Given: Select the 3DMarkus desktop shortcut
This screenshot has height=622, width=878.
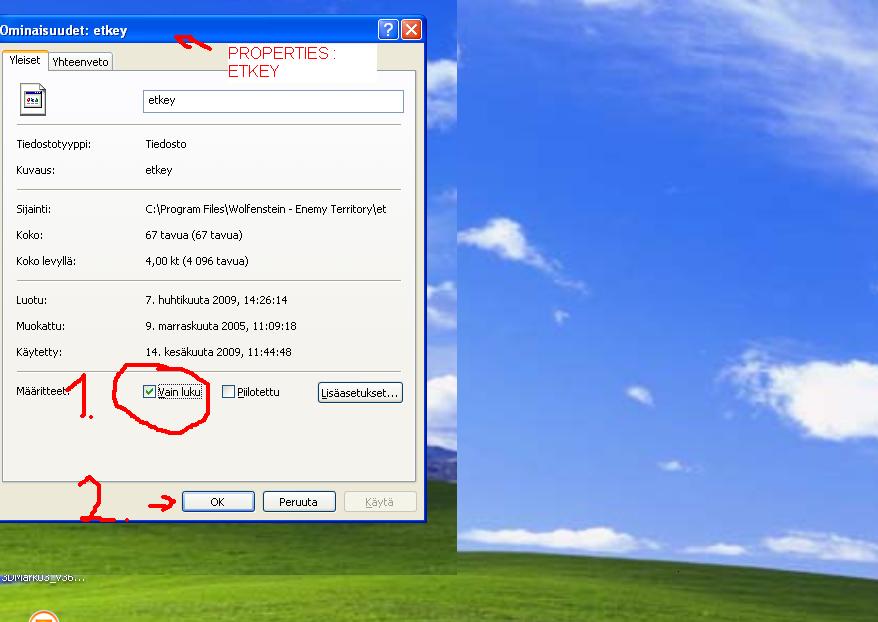Looking at the screenshot, I should point(43,577).
